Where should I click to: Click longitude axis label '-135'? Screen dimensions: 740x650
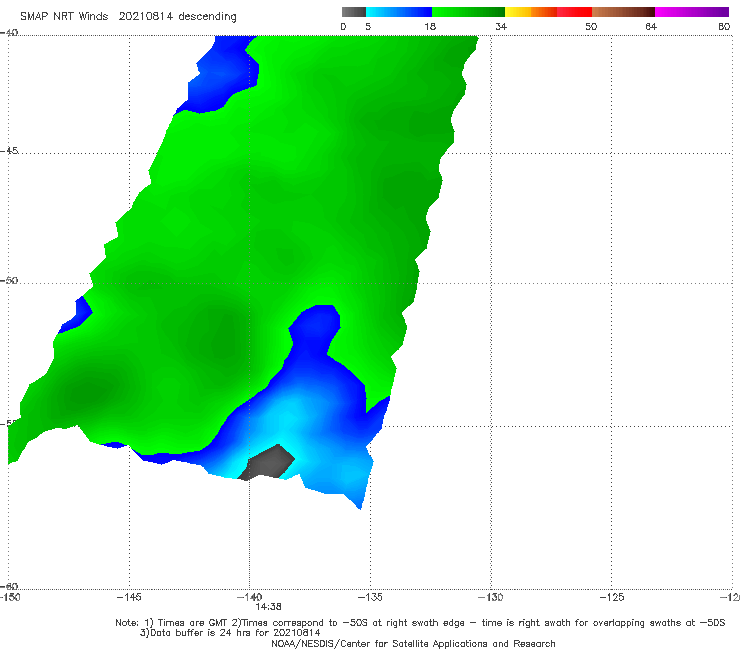coord(370,597)
